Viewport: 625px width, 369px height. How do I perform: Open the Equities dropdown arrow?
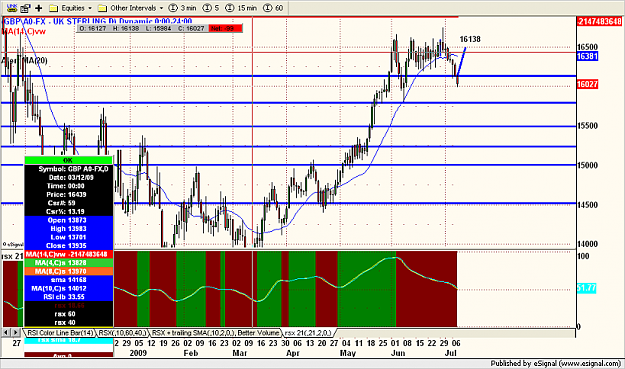click(90, 8)
